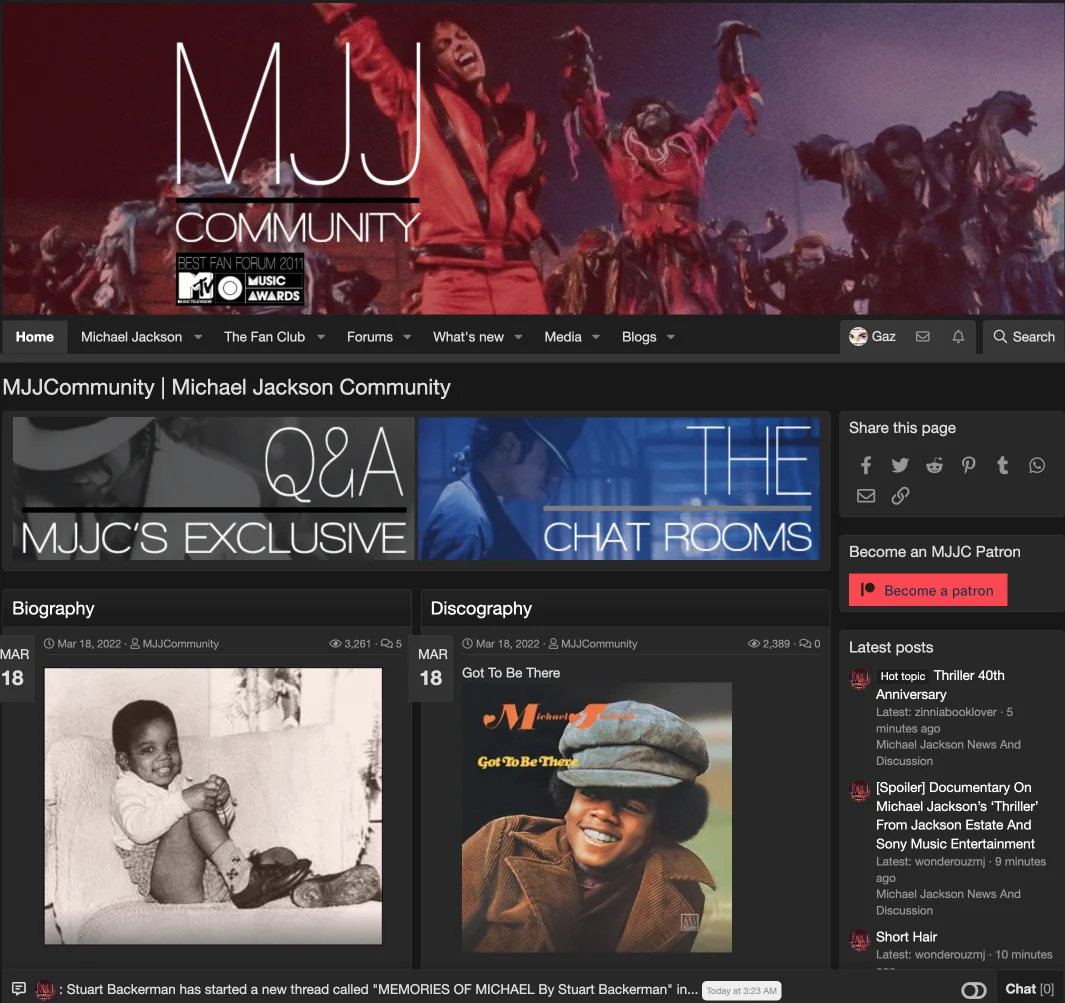
Task: Open News And Discussion under Spoiler Documentary
Action: click(948, 902)
